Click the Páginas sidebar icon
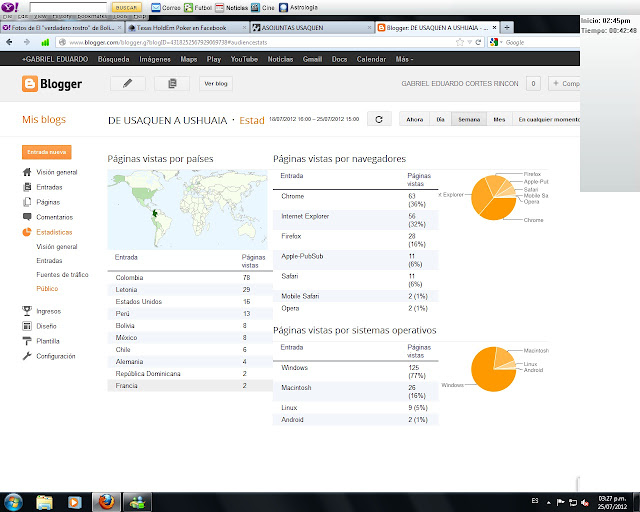 pos(27,202)
